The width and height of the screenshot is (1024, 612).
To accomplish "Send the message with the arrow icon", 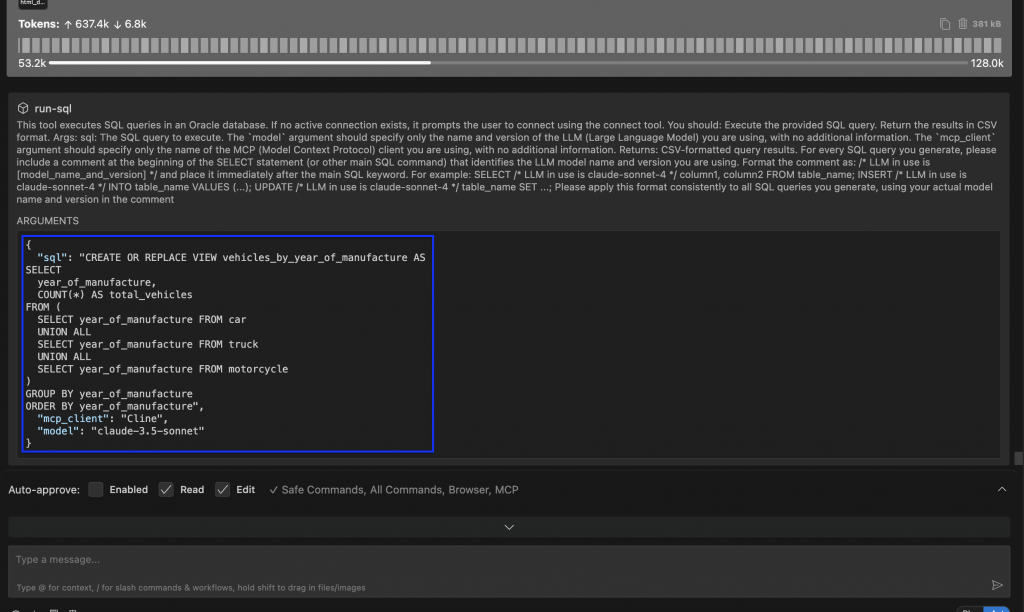I will click(x=997, y=585).
